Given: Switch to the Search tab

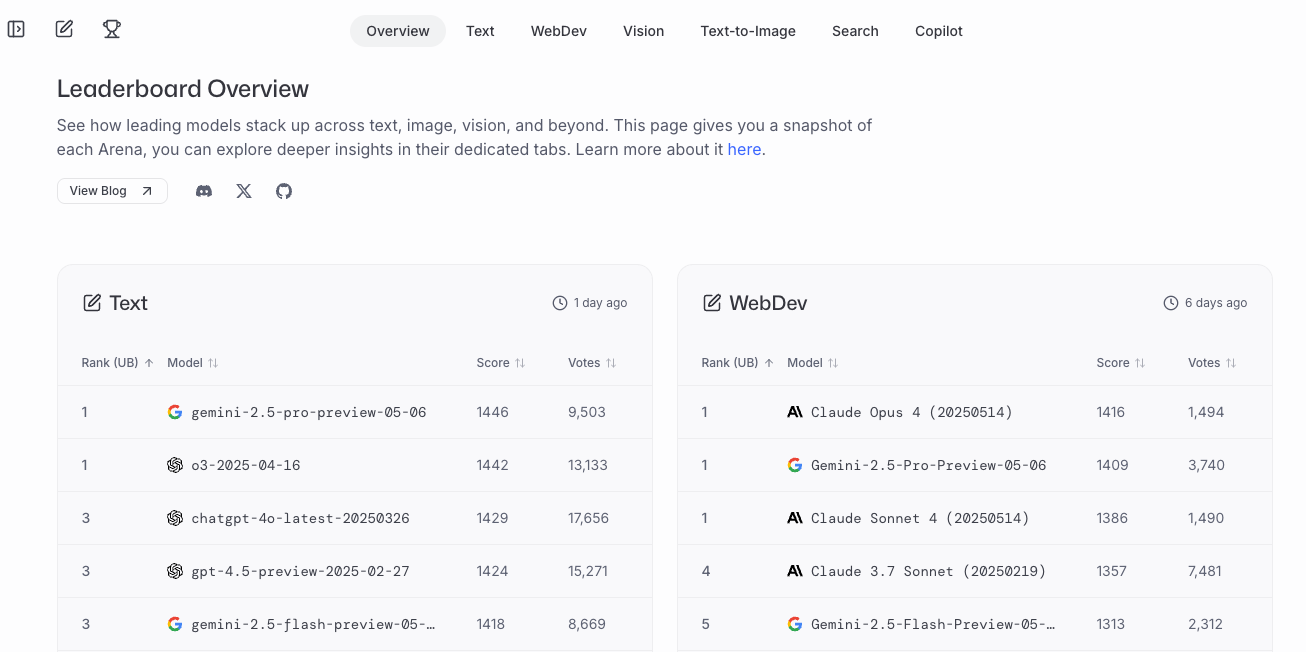Looking at the screenshot, I should (855, 31).
